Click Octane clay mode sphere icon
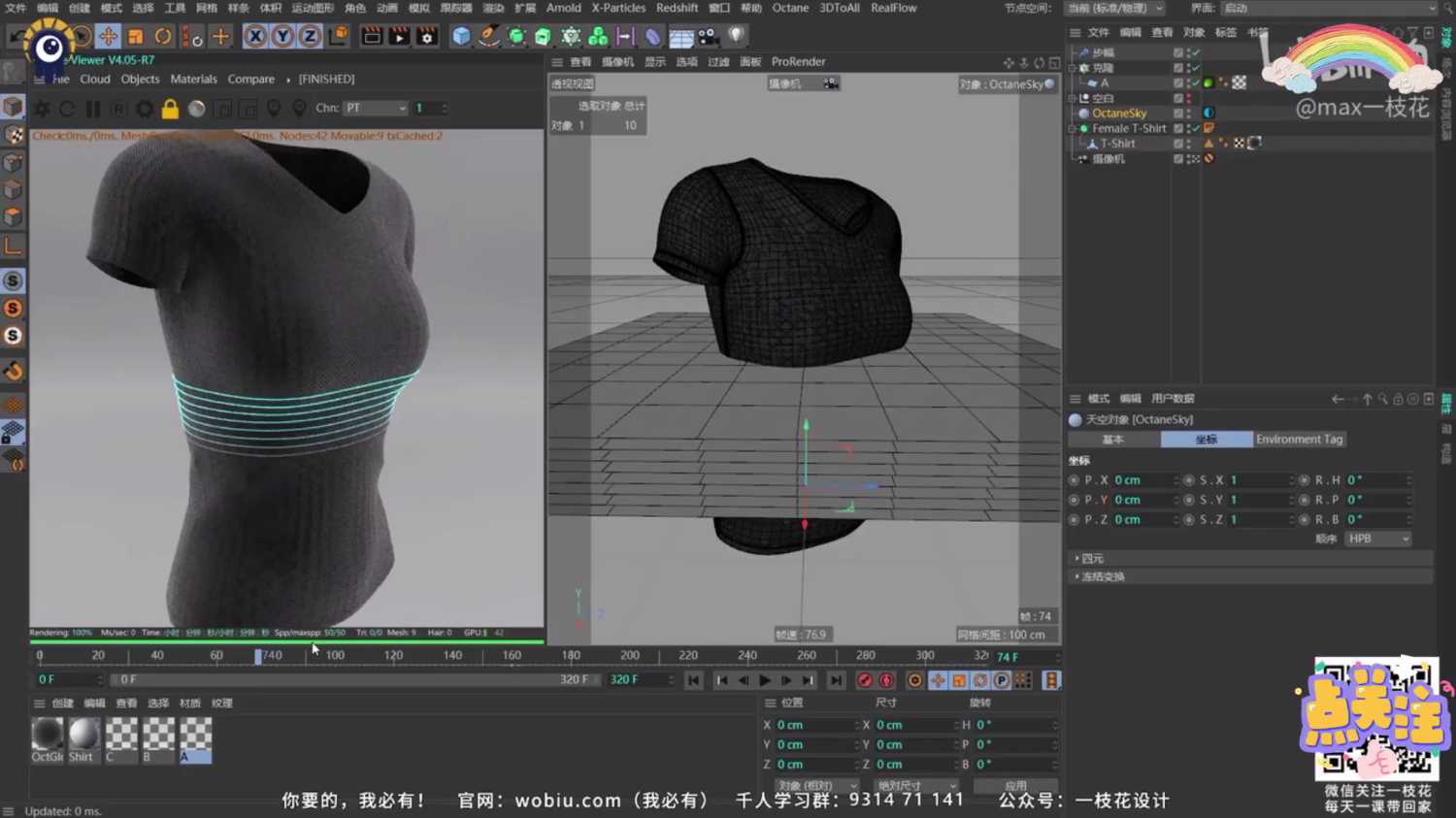This screenshot has height=818, width=1456. pos(197,109)
